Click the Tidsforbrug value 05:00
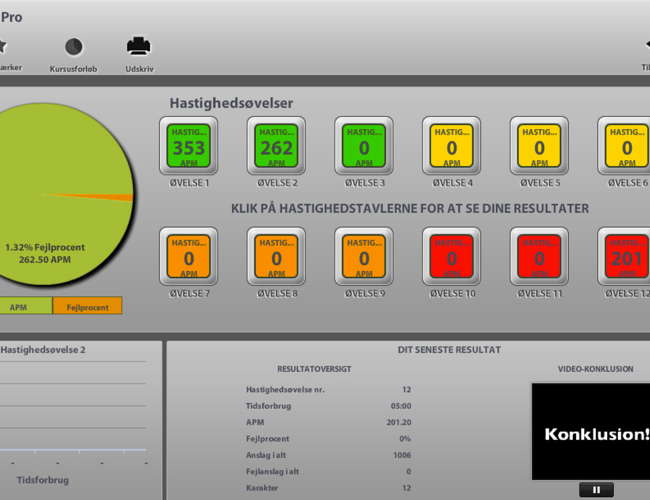The image size is (650, 500). pyautogui.click(x=401, y=406)
